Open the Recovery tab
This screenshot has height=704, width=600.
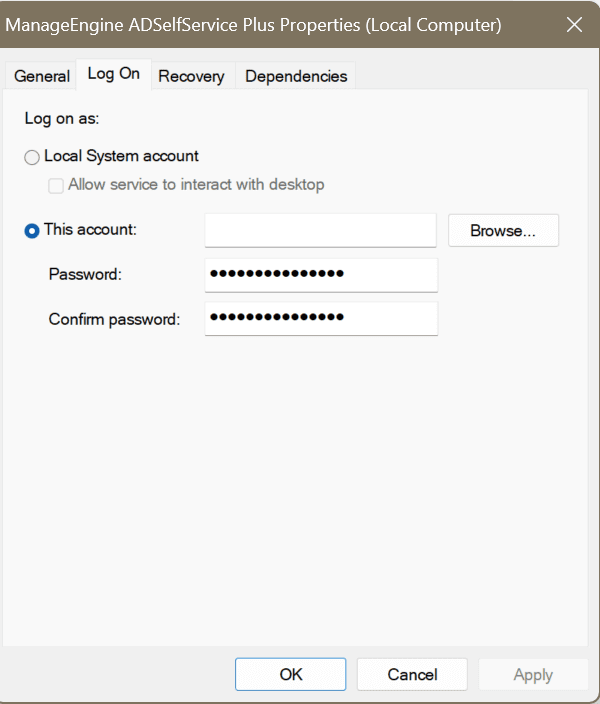click(x=191, y=76)
